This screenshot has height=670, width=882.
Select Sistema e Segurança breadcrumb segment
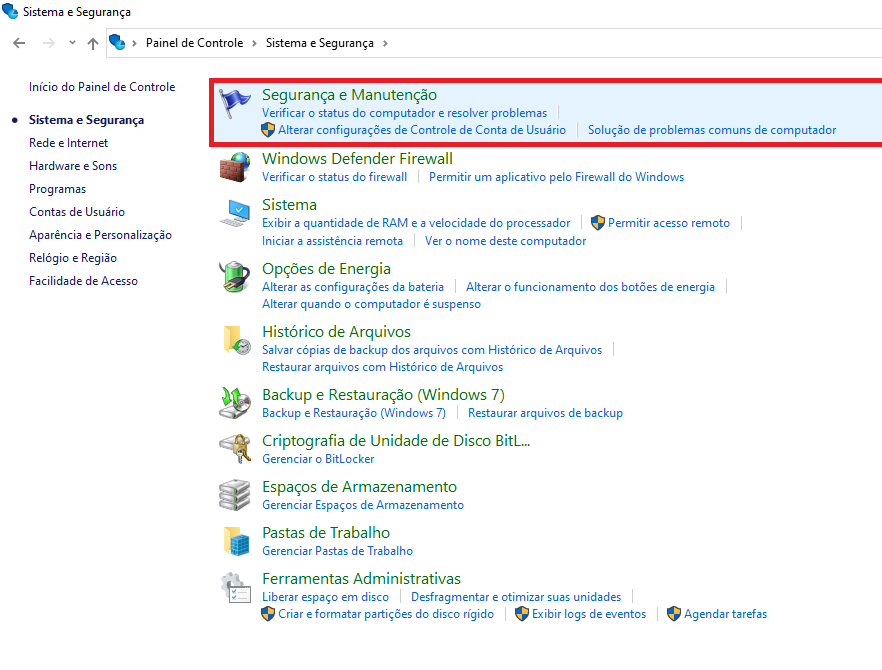coord(320,43)
